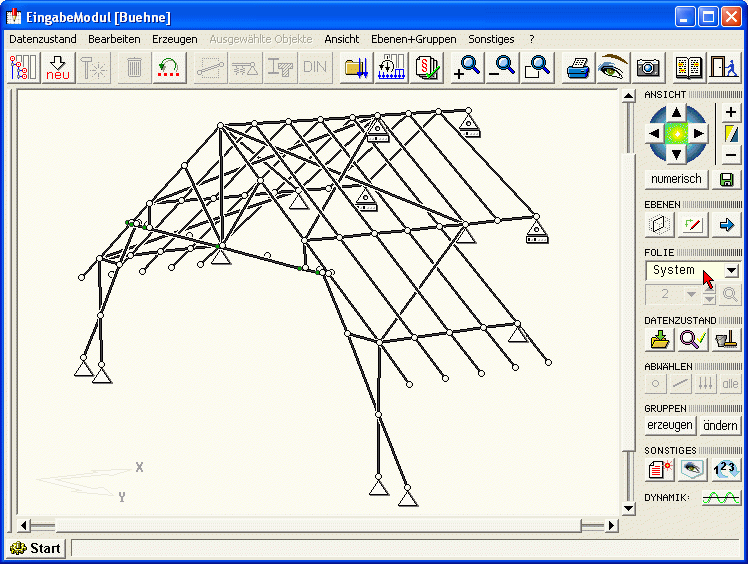This screenshot has width=748, height=564.
Task: Open the Folie 'System' dropdown
Action: [x=730, y=270]
